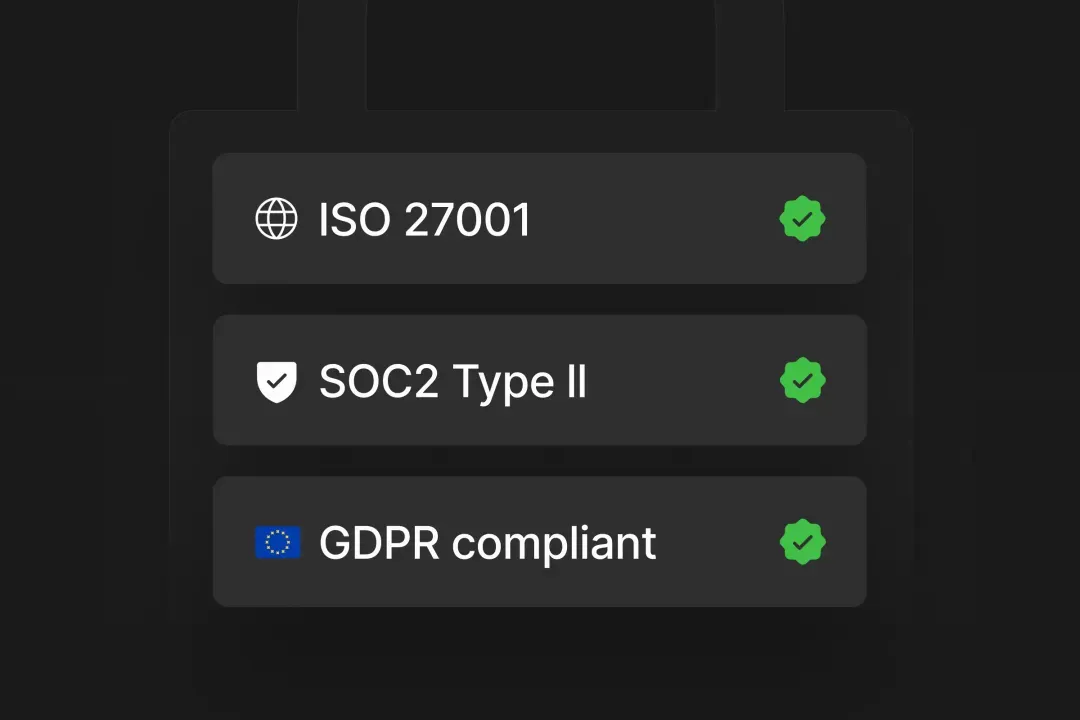Click the word SOC2 in the second row
1080x720 pixels.
tap(379, 381)
